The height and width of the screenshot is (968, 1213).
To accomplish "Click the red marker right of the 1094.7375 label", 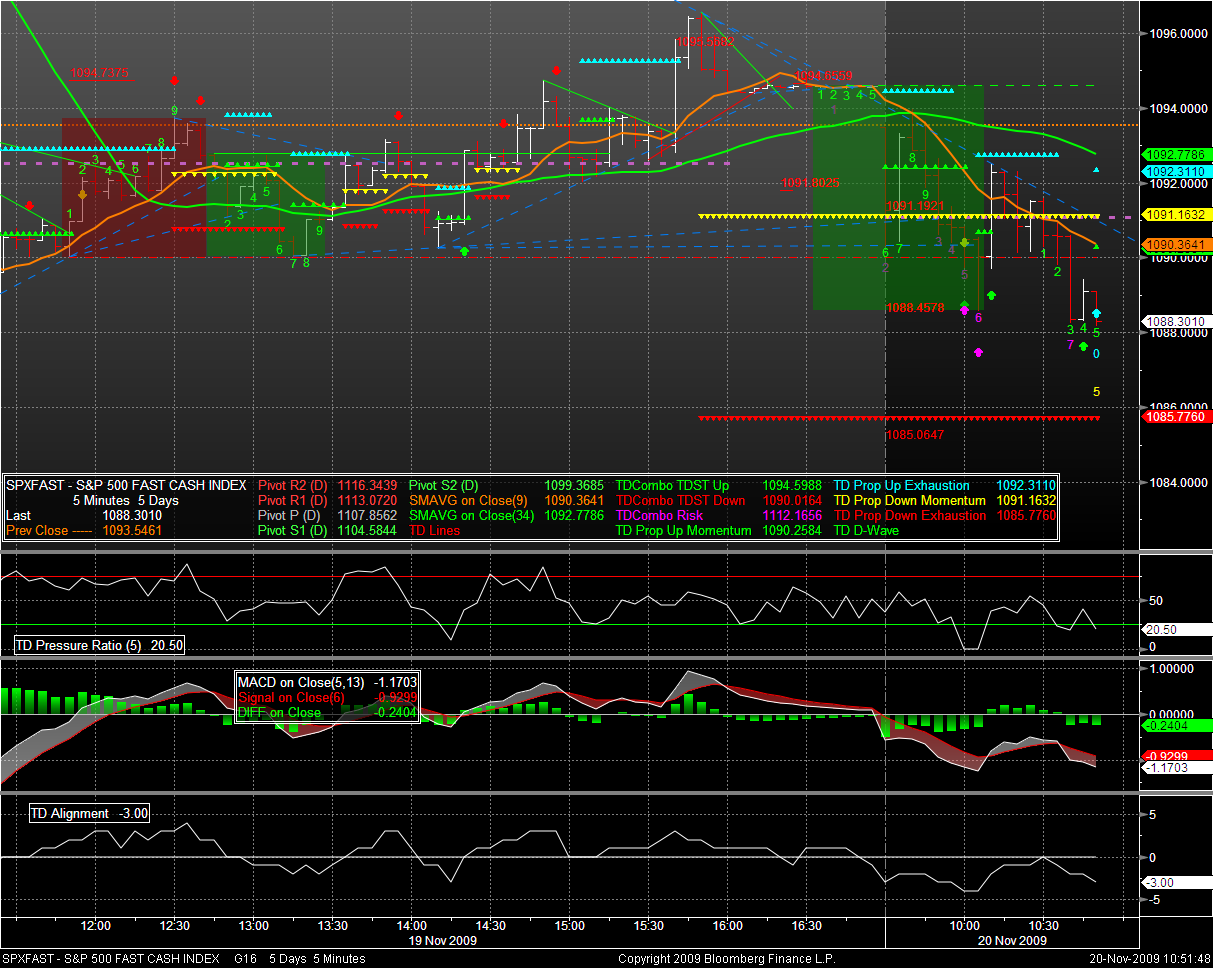I will click(x=175, y=80).
